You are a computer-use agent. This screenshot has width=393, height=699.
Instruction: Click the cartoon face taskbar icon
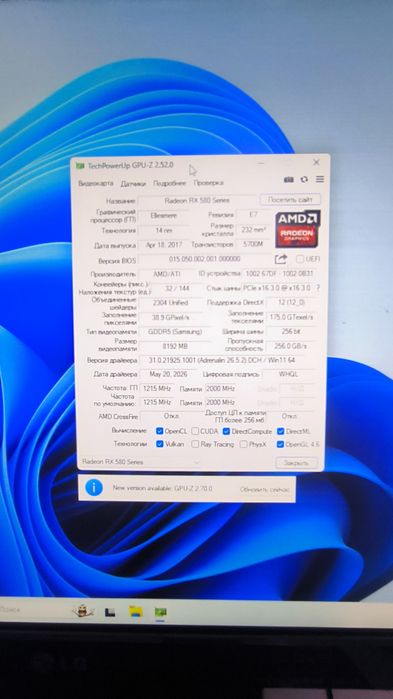pyautogui.click(x=83, y=611)
